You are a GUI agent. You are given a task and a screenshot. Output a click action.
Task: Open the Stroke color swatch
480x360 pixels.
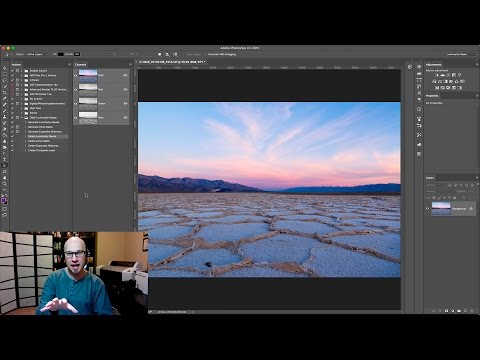77,54
